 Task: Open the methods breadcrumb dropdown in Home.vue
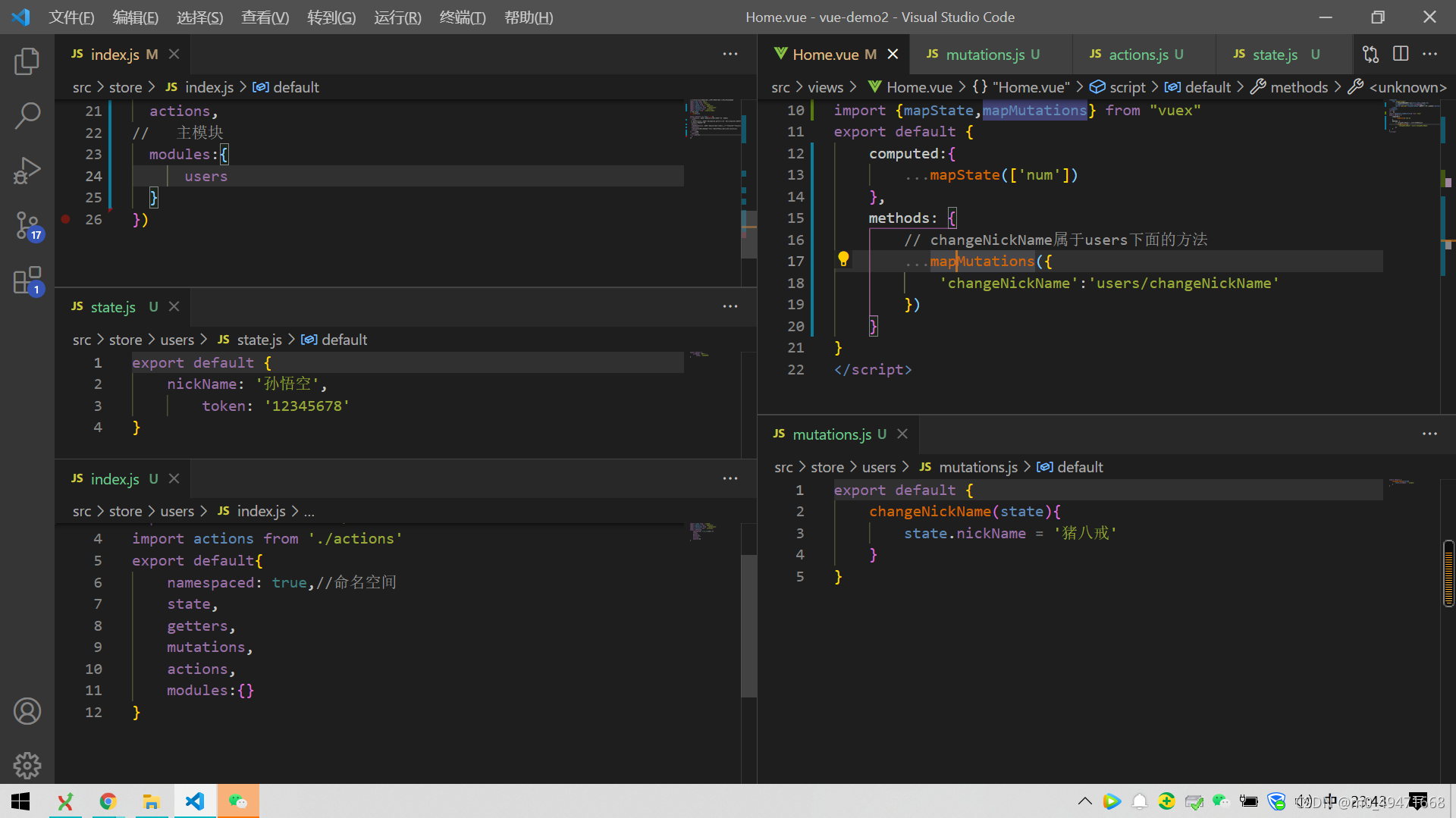point(1298,86)
